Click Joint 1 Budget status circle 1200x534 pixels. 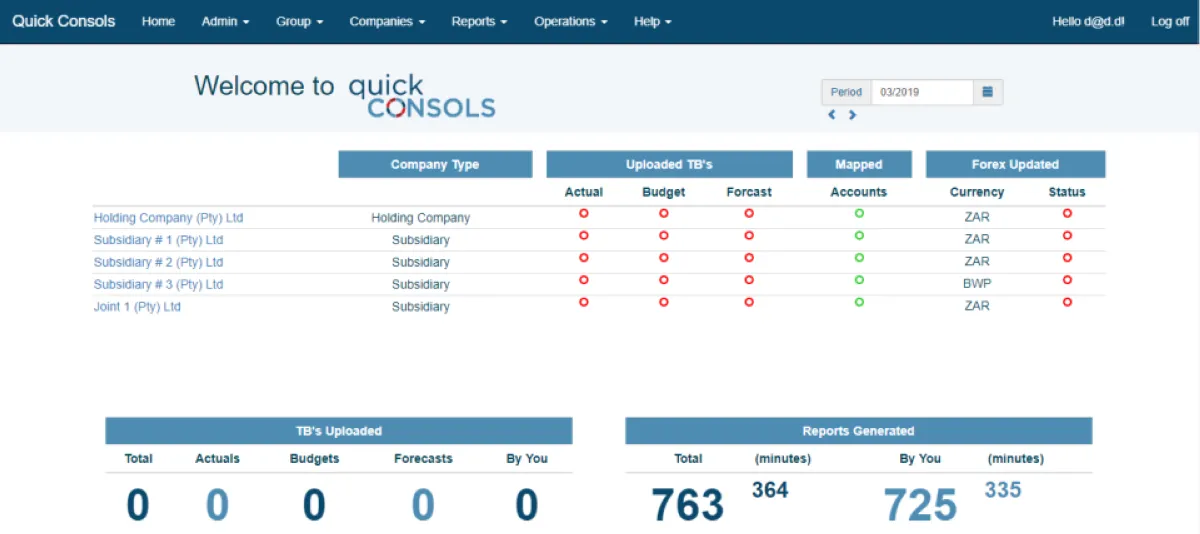tap(663, 301)
